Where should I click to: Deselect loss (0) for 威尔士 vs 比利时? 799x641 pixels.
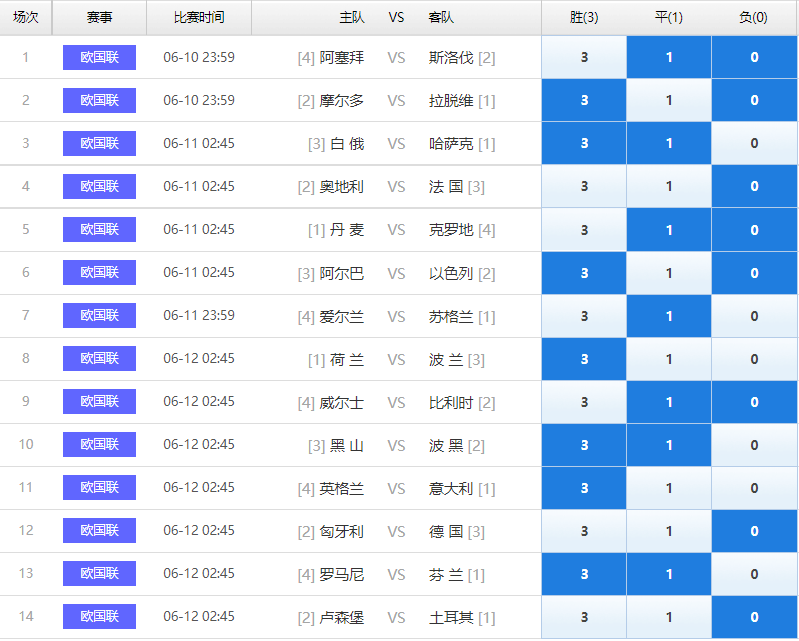click(x=754, y=402)
